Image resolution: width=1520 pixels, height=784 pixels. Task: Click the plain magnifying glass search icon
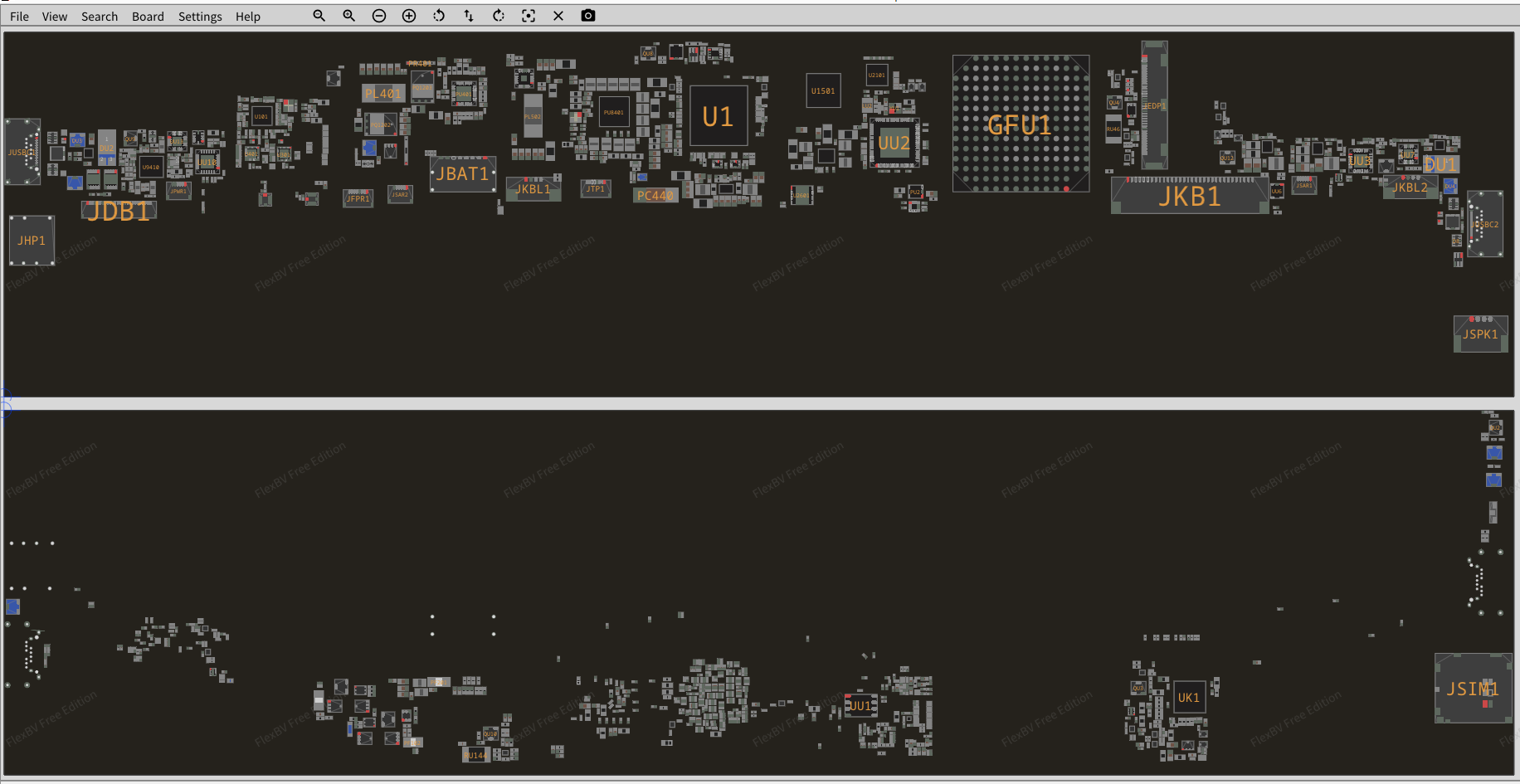319,16
